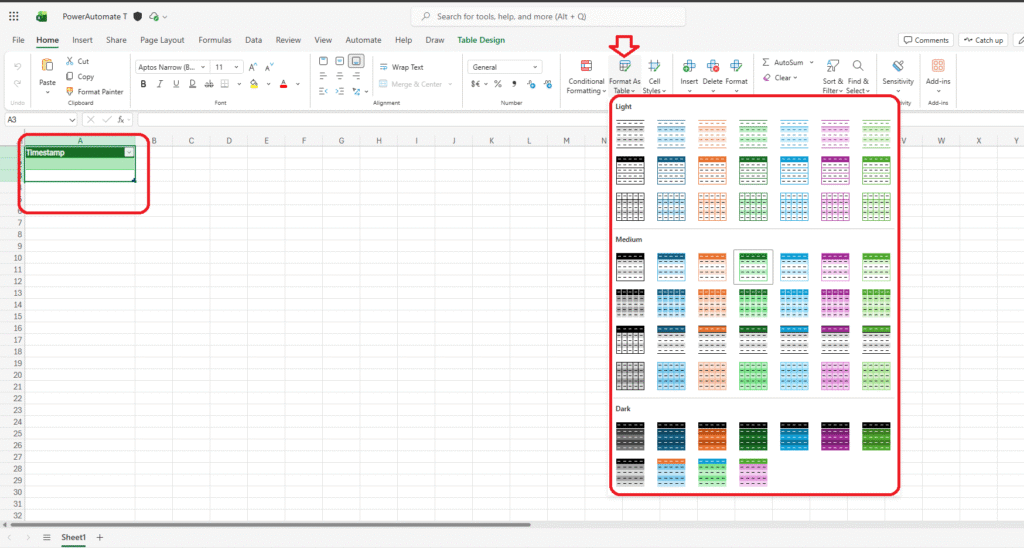
Task: Click the Insert cells icon
Action: pyautogui.click(x=689, y=66)
